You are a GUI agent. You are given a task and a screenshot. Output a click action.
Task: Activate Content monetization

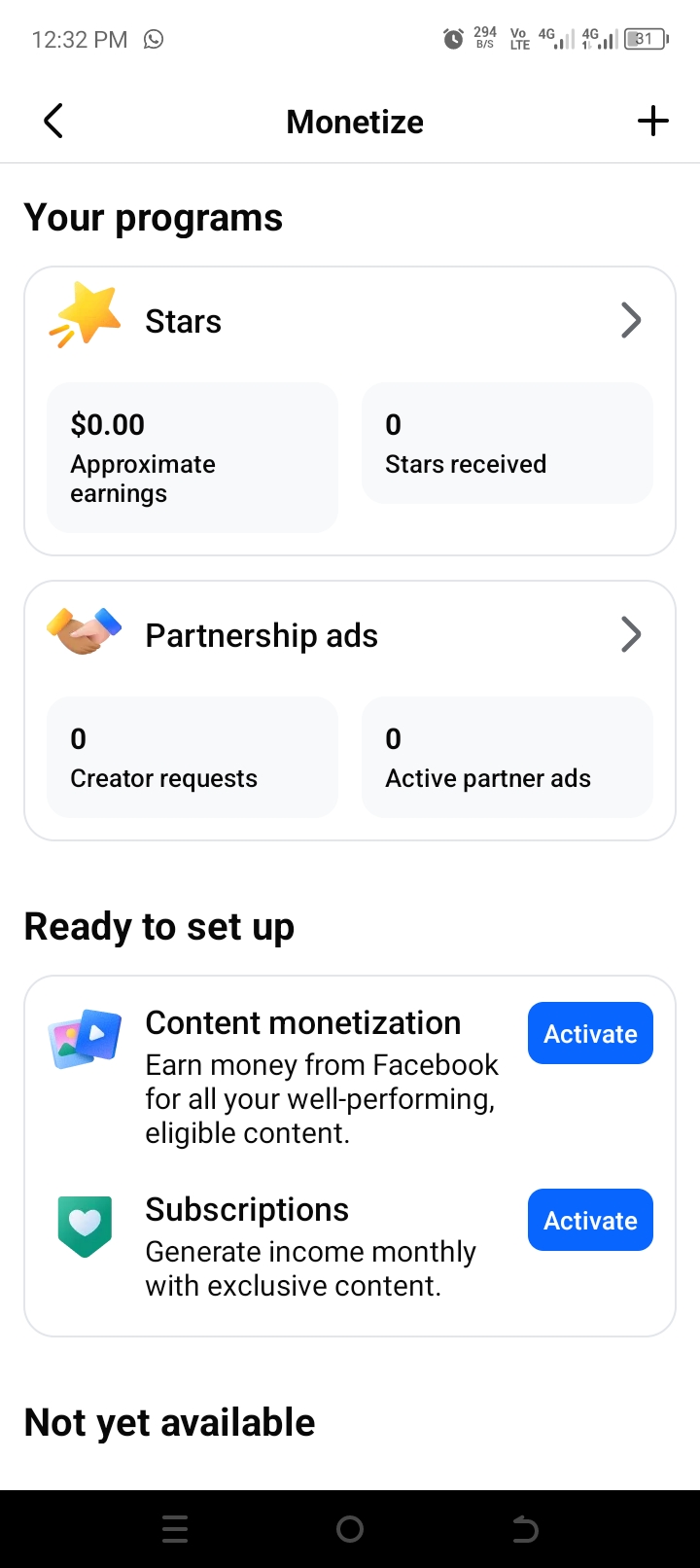click(590, 1033)
